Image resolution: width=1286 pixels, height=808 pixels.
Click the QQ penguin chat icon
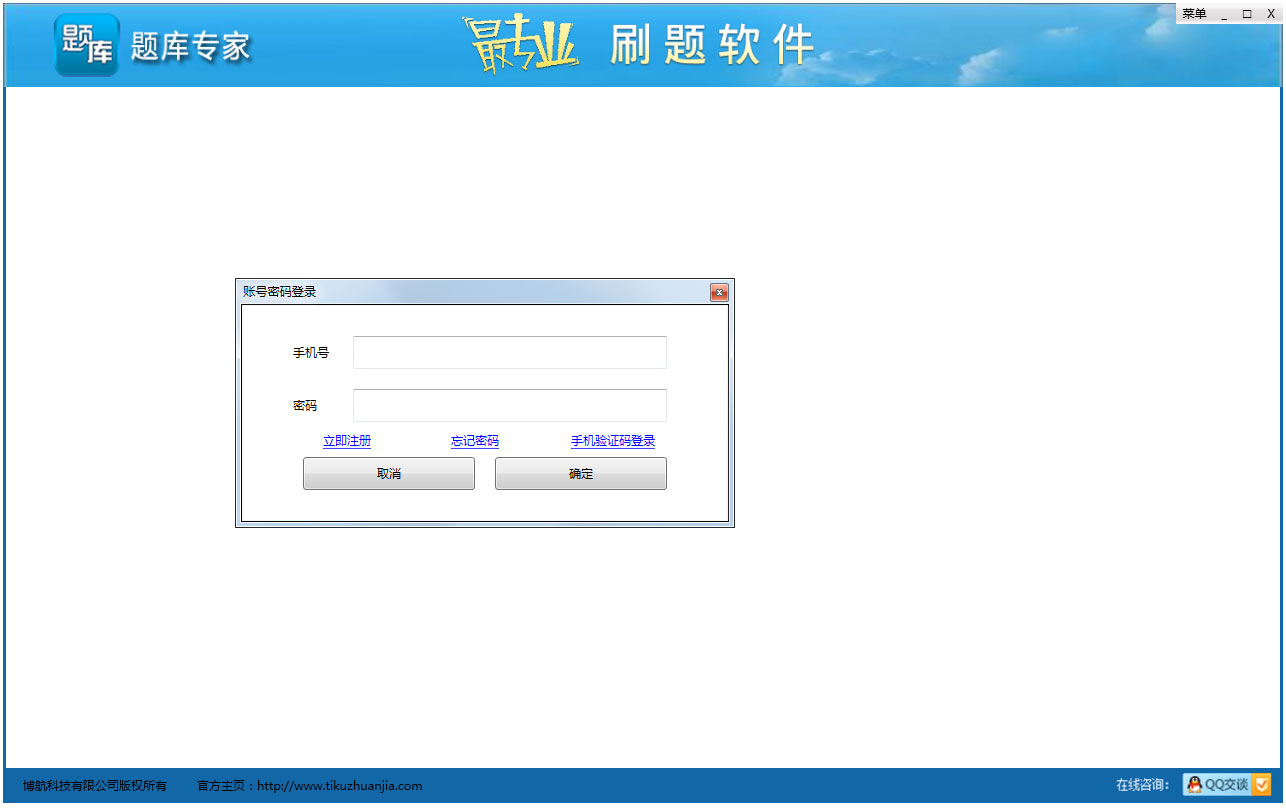(x=1194, y=785)
